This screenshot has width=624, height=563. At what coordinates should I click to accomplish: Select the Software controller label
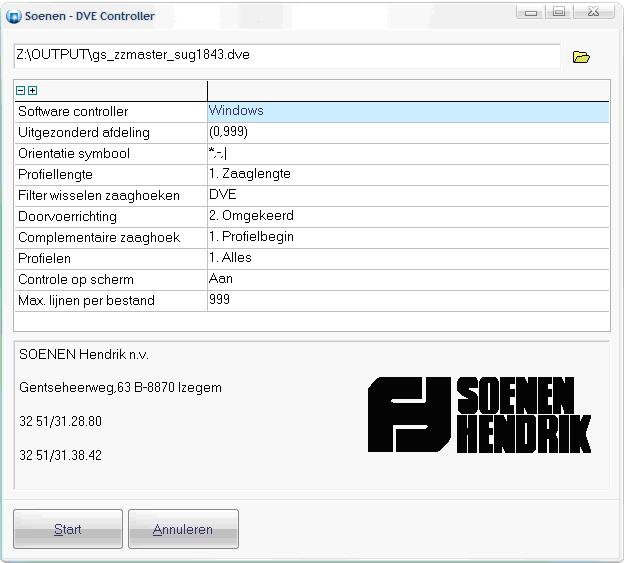point(73,111)
